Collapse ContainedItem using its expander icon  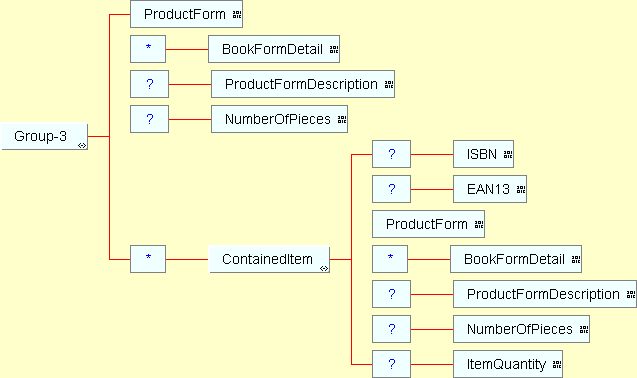324,268
